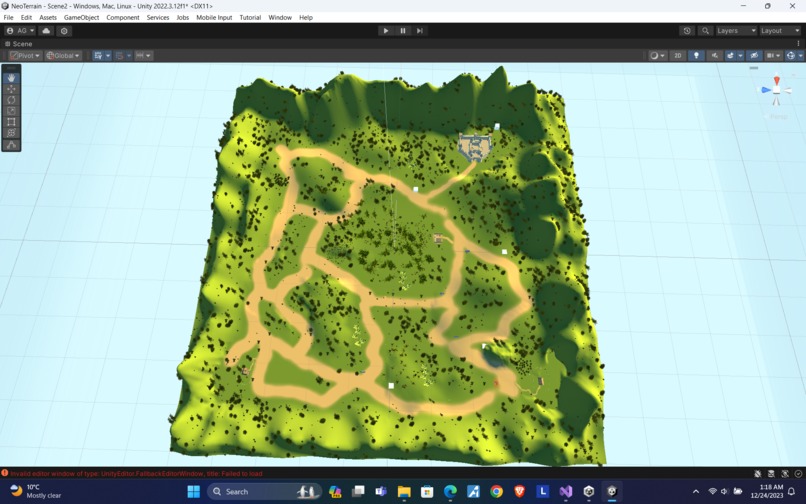Select the Scene tab

coord(19,44)
